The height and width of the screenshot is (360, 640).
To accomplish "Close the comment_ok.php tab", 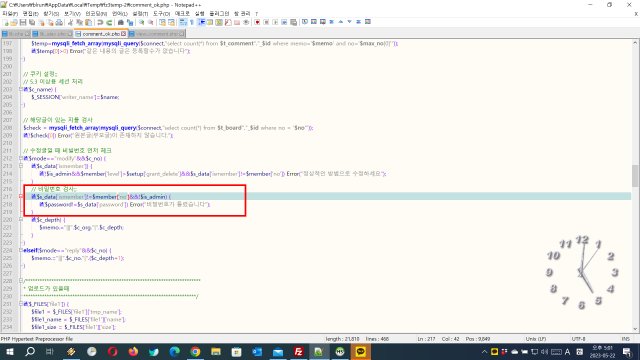I will (x=124, y=34).
